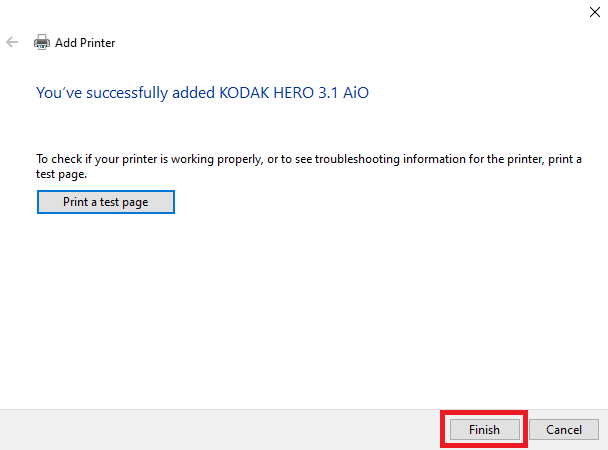Click the back arrow icon
The height and width of the screenshot is (450, 608).
click(12, 42)
